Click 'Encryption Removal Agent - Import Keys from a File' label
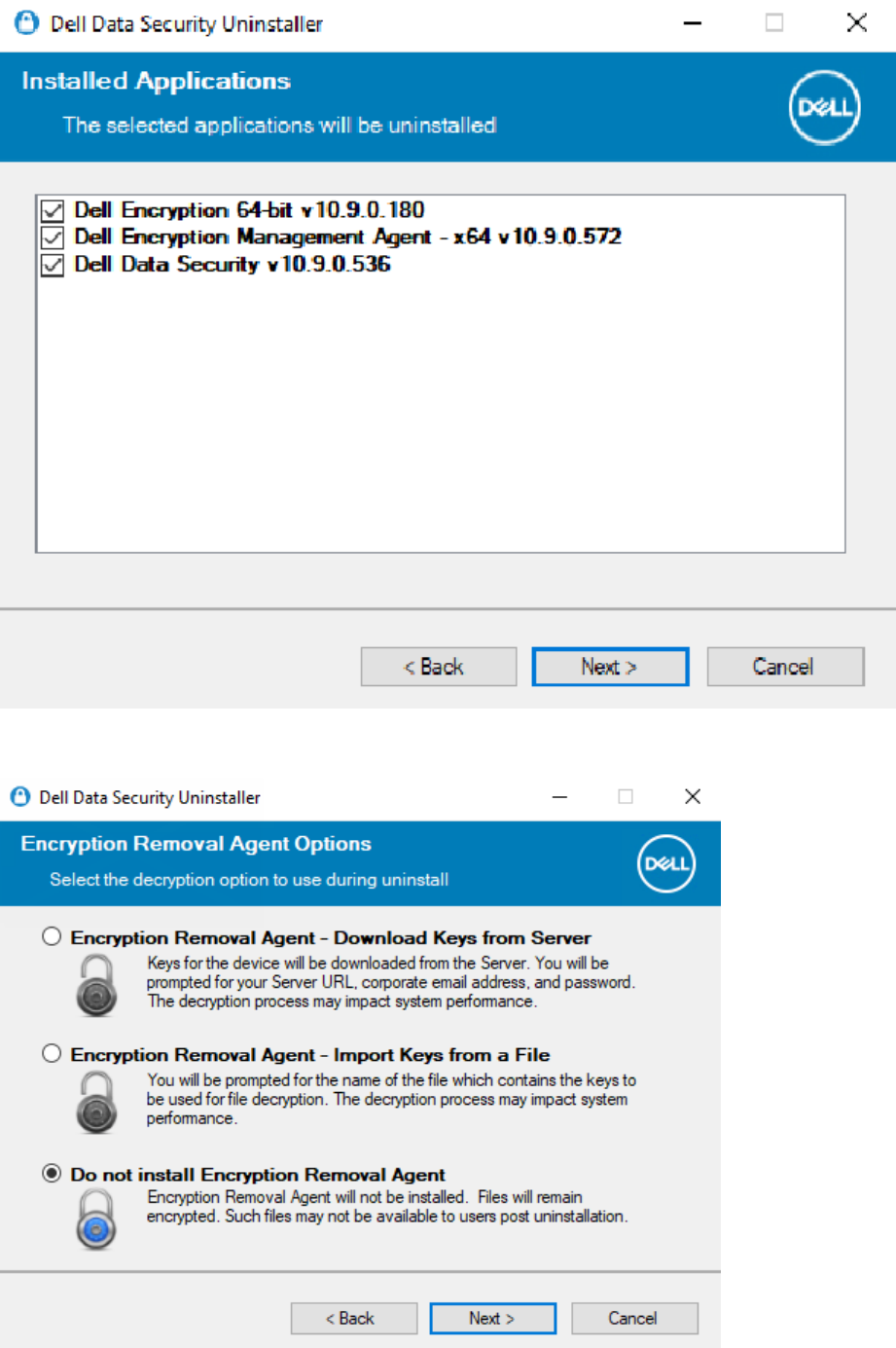 310,1054
